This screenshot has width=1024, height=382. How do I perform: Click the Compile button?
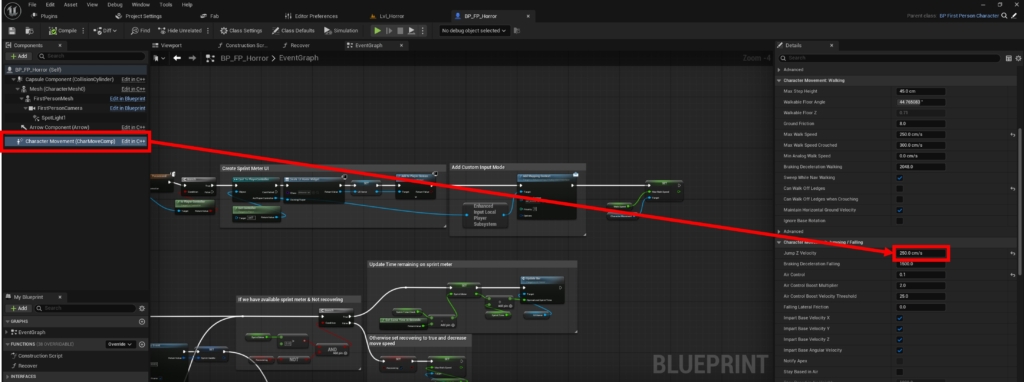point(63,31)
